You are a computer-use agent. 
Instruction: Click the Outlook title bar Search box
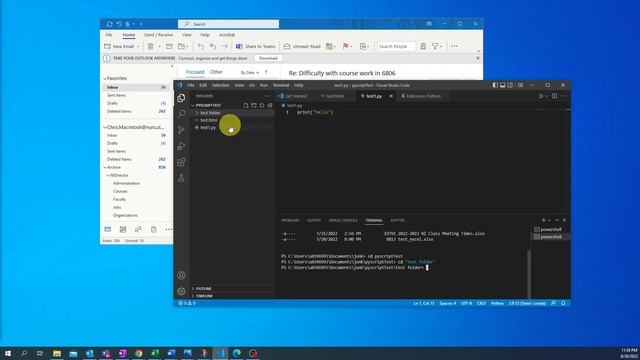(x=228, y=24)
